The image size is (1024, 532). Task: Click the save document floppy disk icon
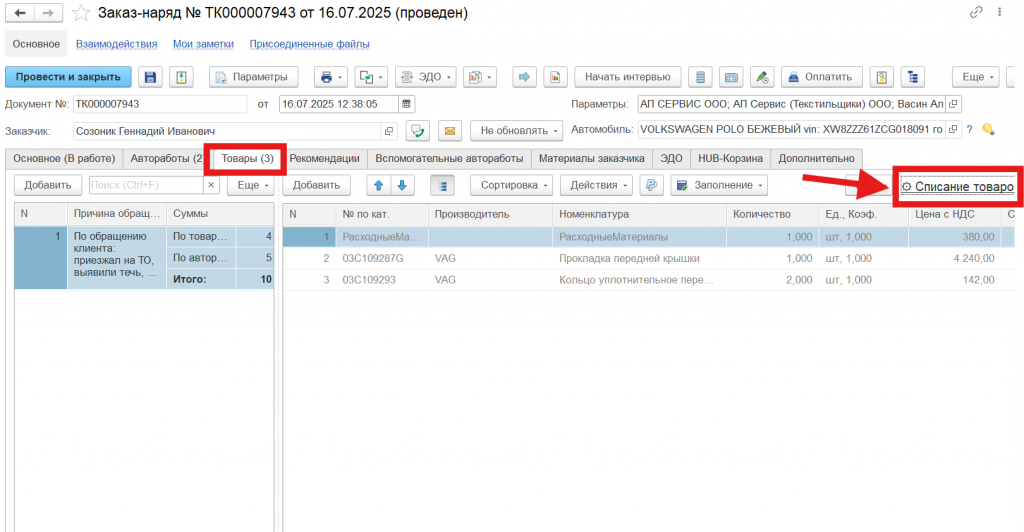(151, 77)
